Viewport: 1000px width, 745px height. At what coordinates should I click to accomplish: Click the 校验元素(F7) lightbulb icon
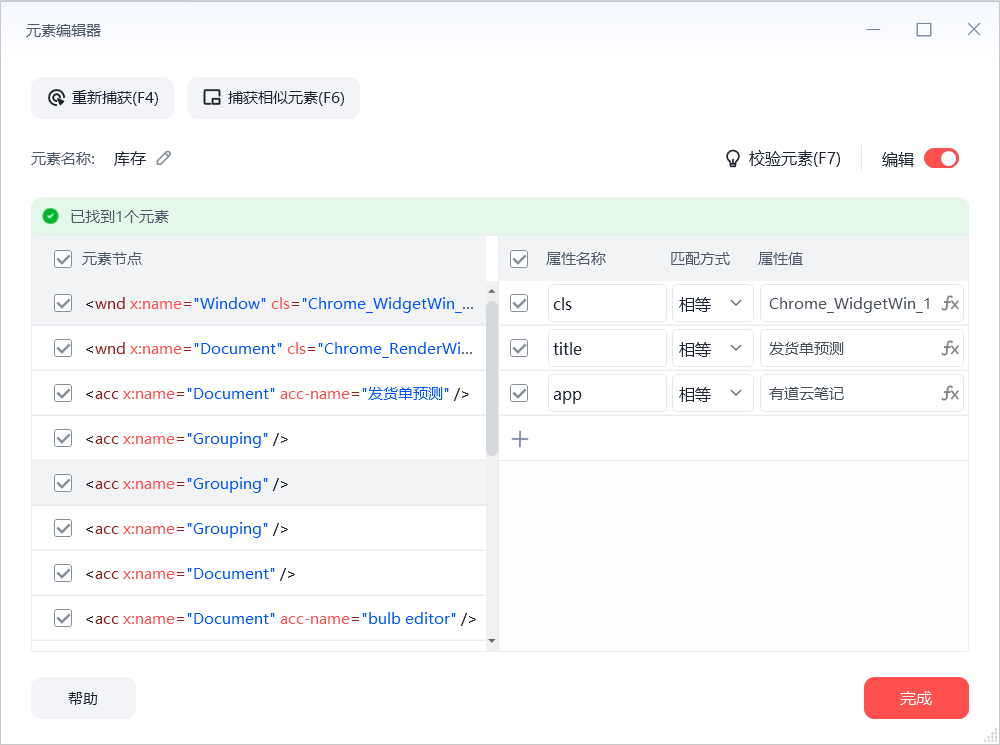tap(732, 159)
